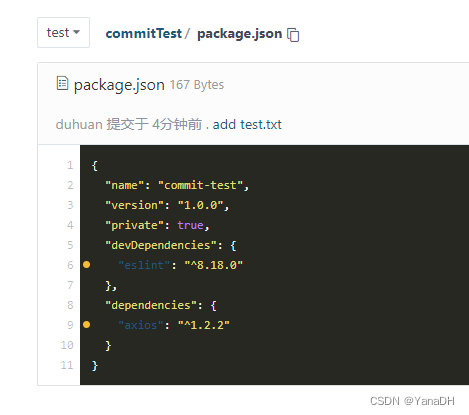
Task: Click the "devDependencies" key in code
Action: tap(161, 245)
